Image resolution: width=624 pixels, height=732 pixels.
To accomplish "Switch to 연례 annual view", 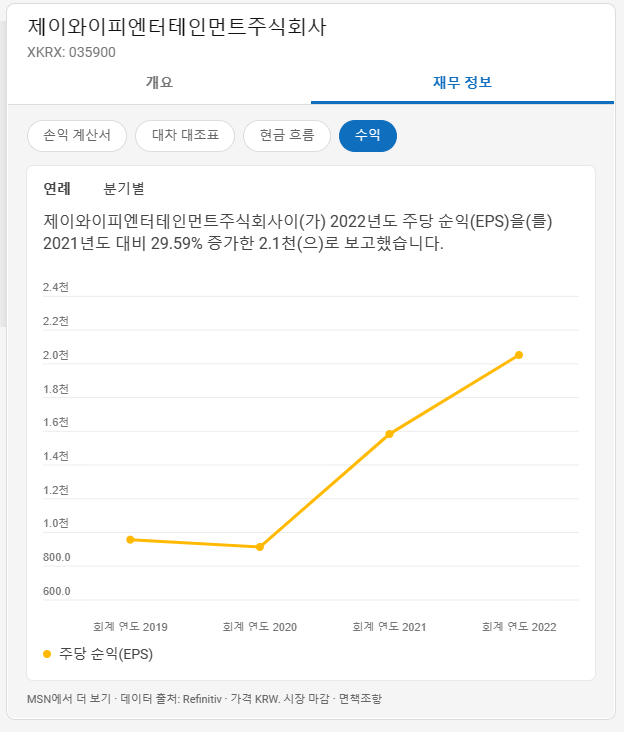I will [57, 189].
